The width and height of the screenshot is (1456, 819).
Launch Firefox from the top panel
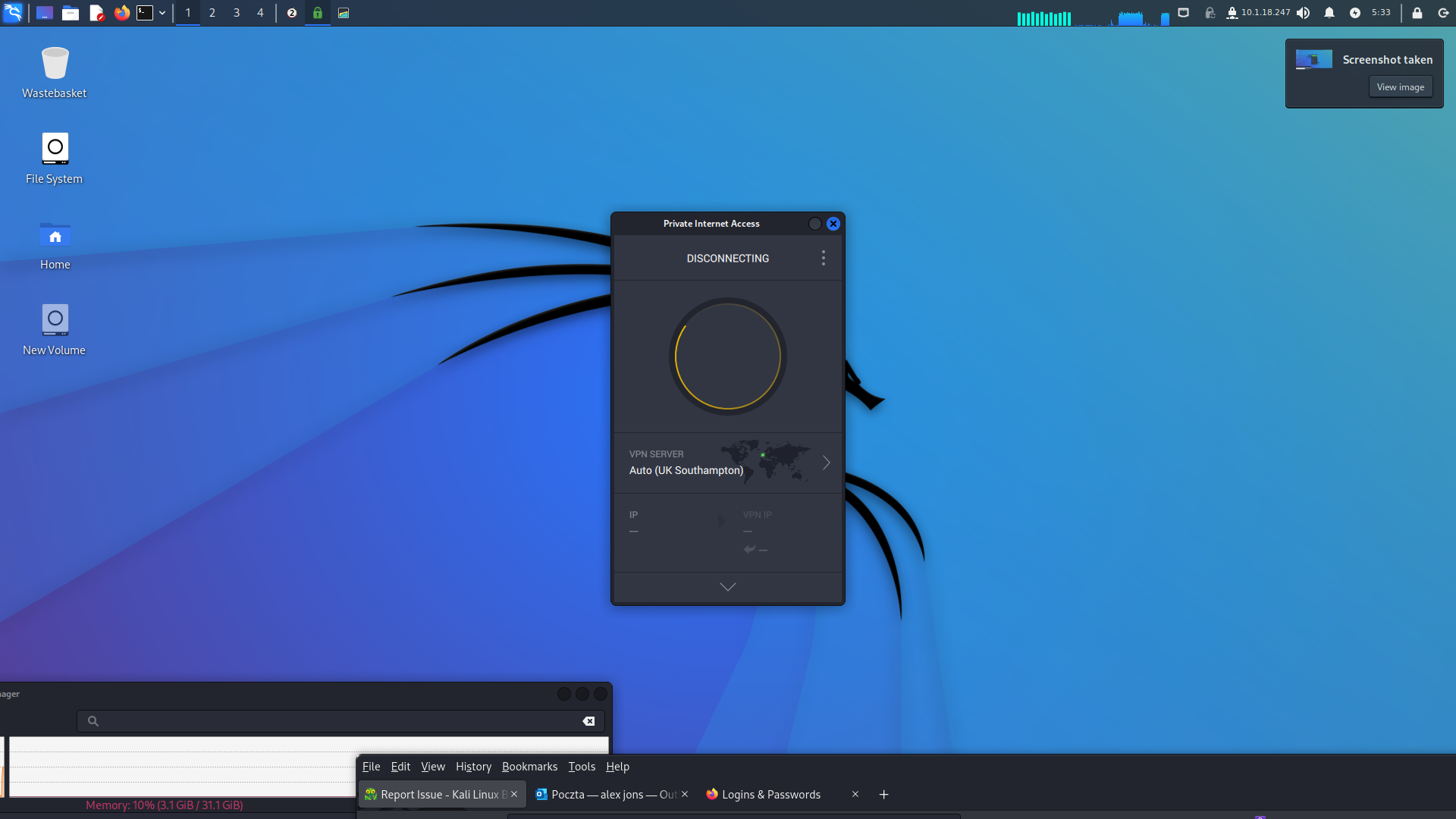[x=121, y=13]
